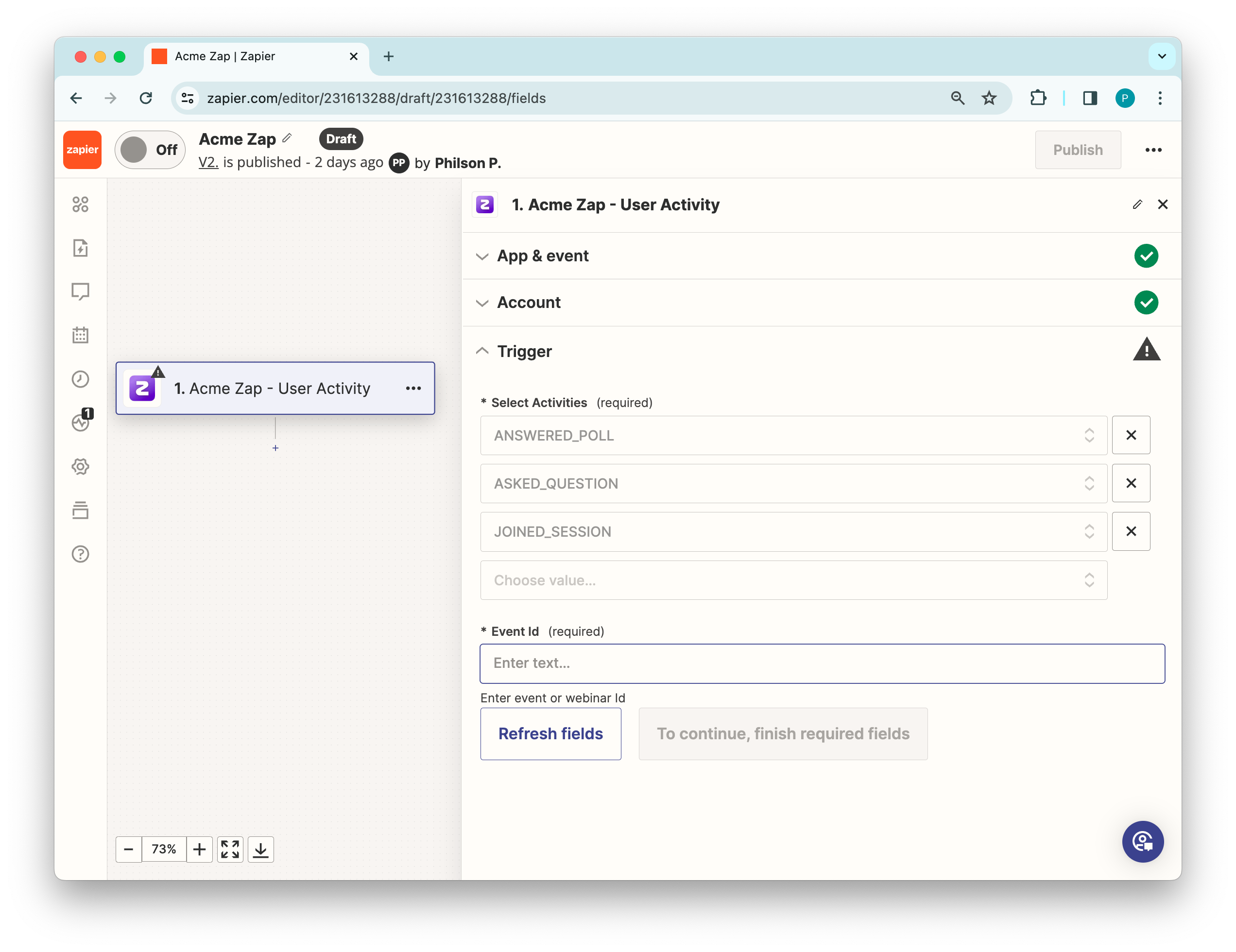Image resolution: width=1236 pixels, height=952 pixels.
Task: Toggle the Zap On/Off switch
Action: click(x=150, y=150)
